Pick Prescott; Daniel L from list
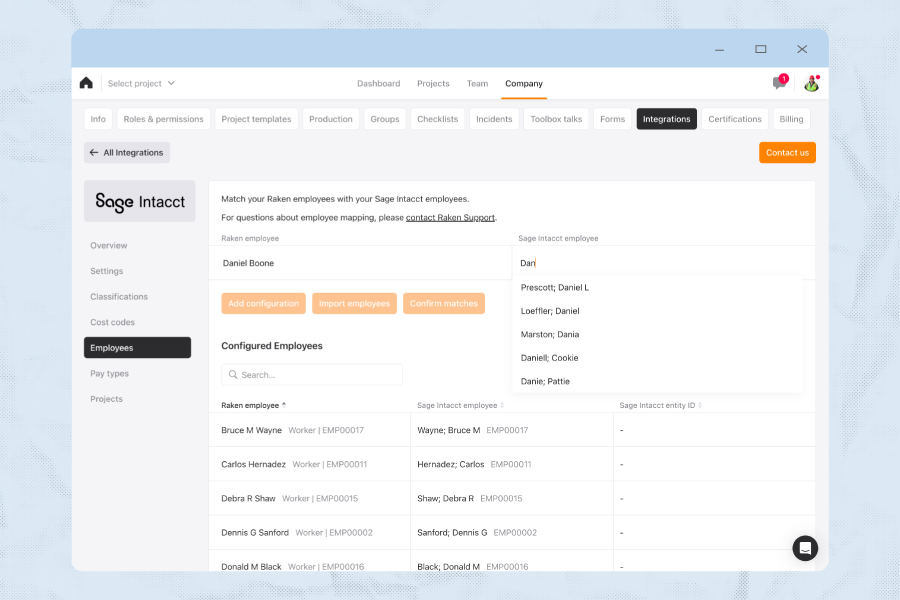This screenshot has height=600, width=900. coord(554,287)
